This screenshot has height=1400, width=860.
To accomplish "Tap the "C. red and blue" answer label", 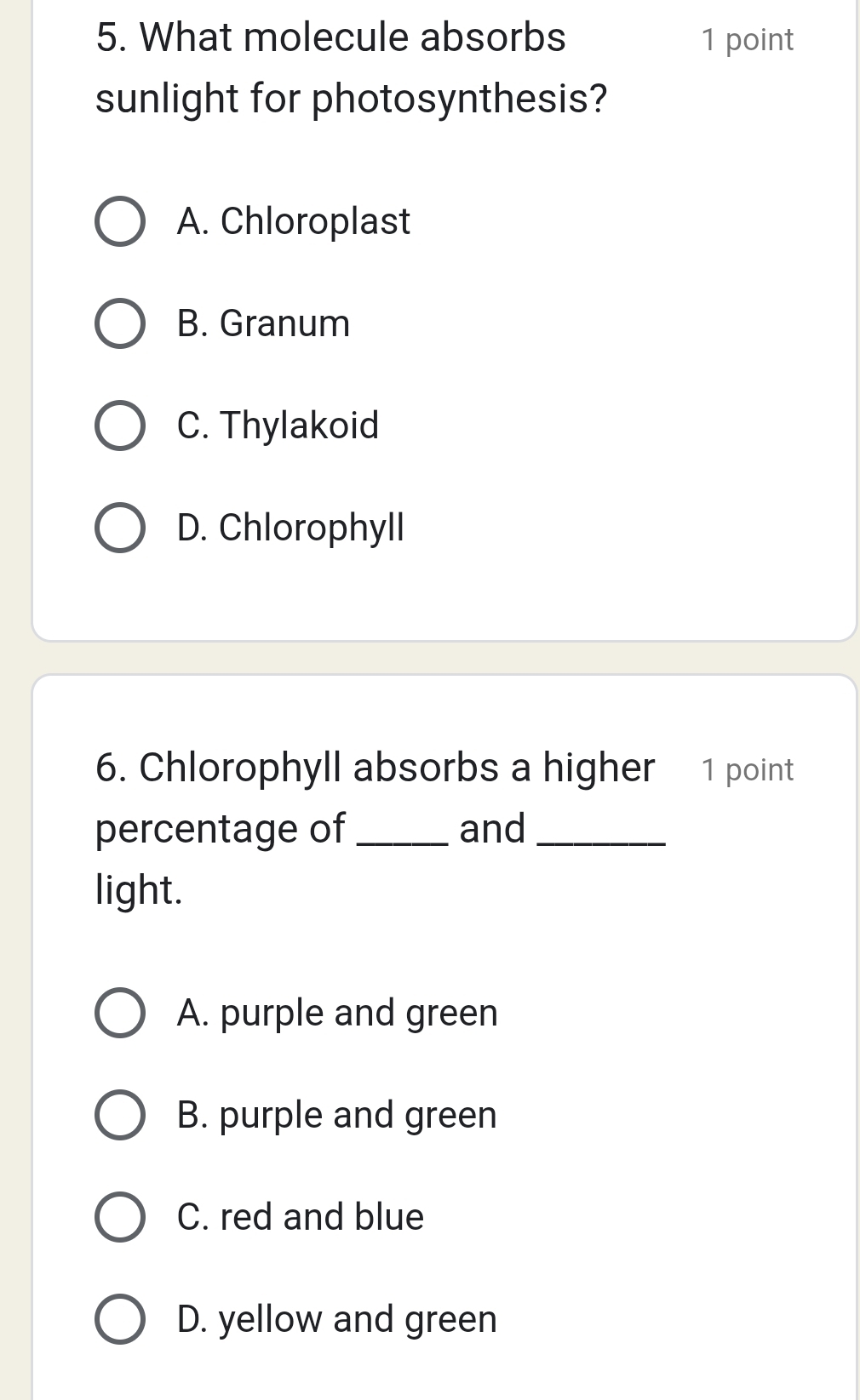I will click(x=301, y=1217).
